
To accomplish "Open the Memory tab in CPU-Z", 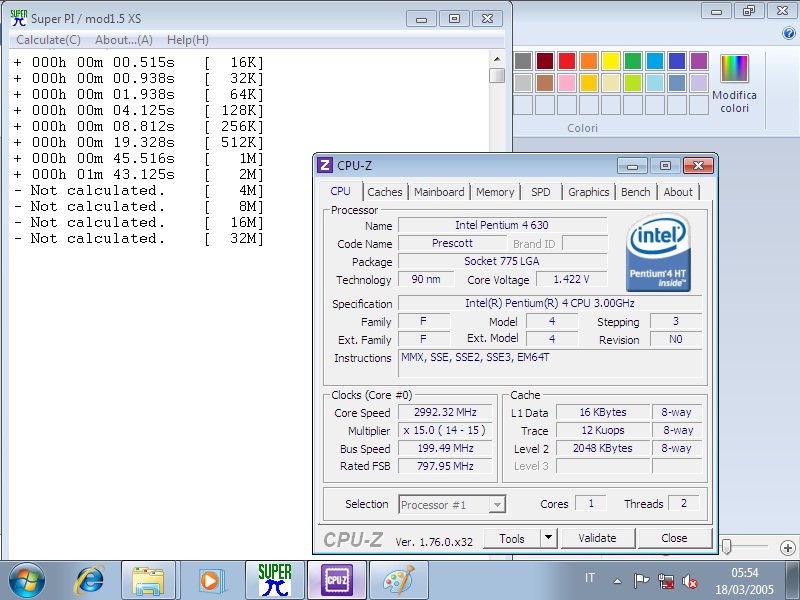I will pos(495,192).
